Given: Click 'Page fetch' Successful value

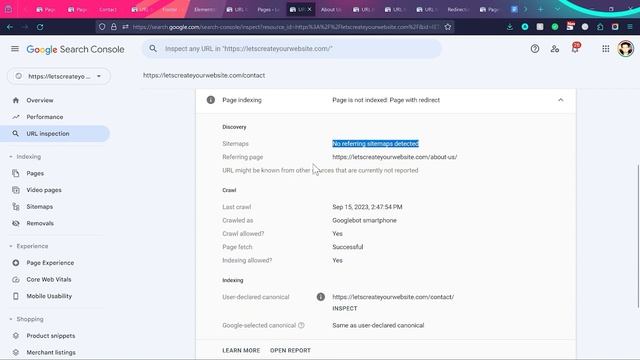Looking at the screenshot, I should (x=348, y=247).
